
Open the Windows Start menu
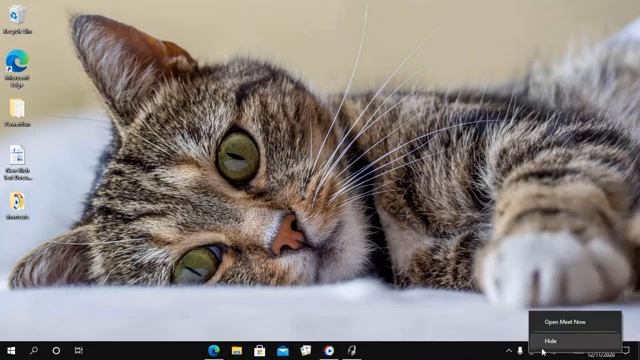[11, 351]
